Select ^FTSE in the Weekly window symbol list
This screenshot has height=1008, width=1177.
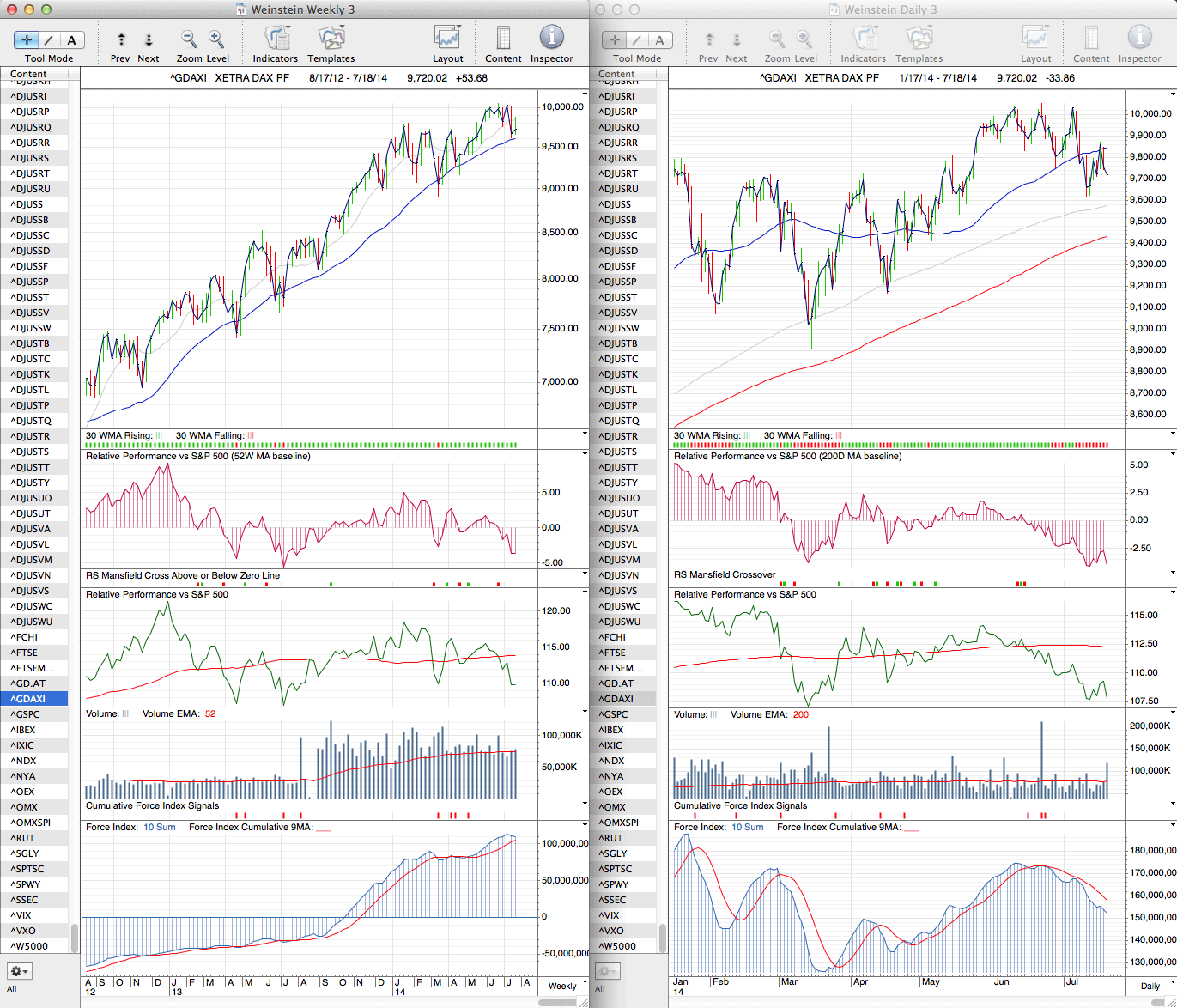tap(34, 653)
